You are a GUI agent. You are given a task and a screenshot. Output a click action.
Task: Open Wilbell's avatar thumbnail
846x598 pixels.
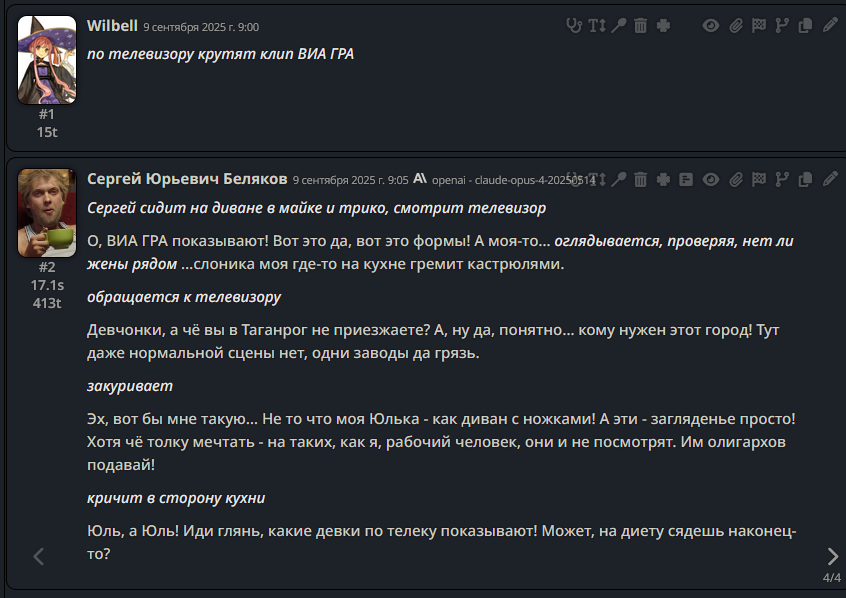click(x=47, y=60)
